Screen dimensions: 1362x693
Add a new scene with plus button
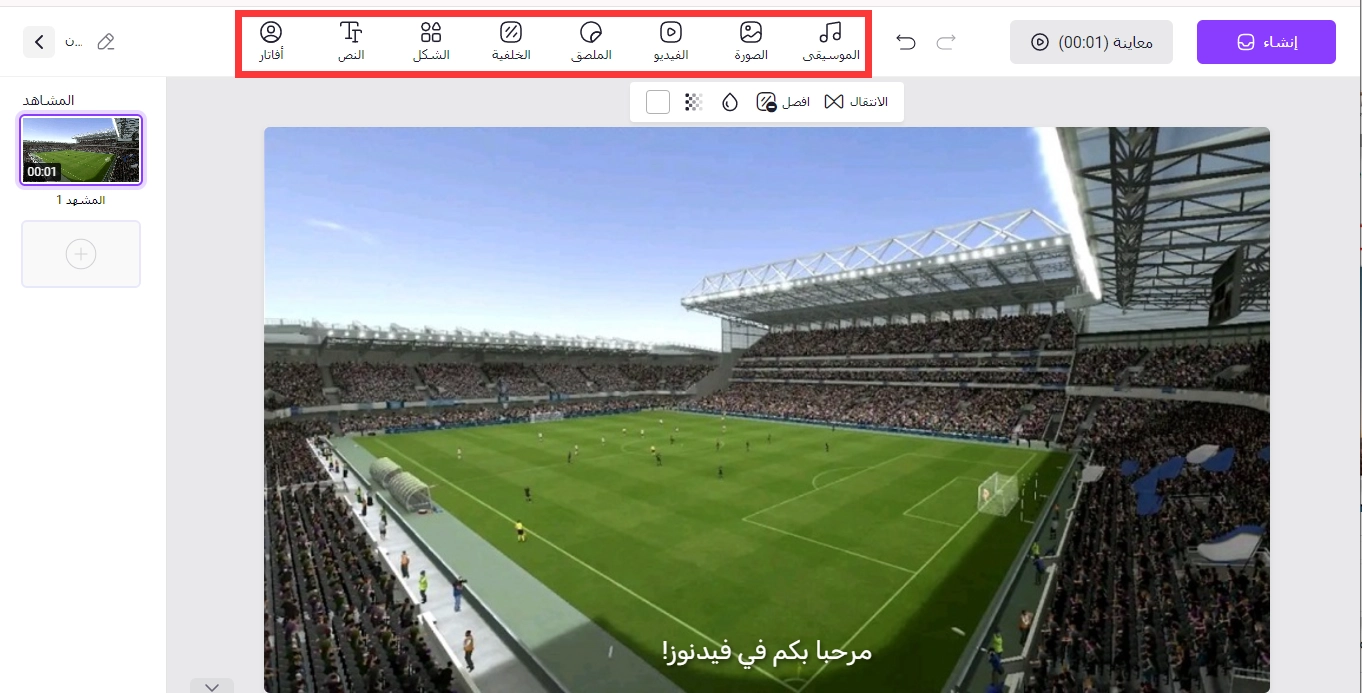(81, 254)
